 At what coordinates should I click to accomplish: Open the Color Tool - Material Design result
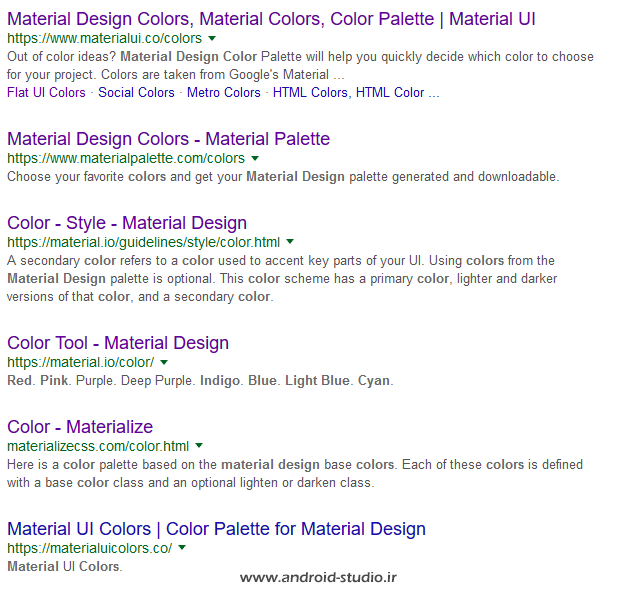pyautogui.click(x=118, y=343)
